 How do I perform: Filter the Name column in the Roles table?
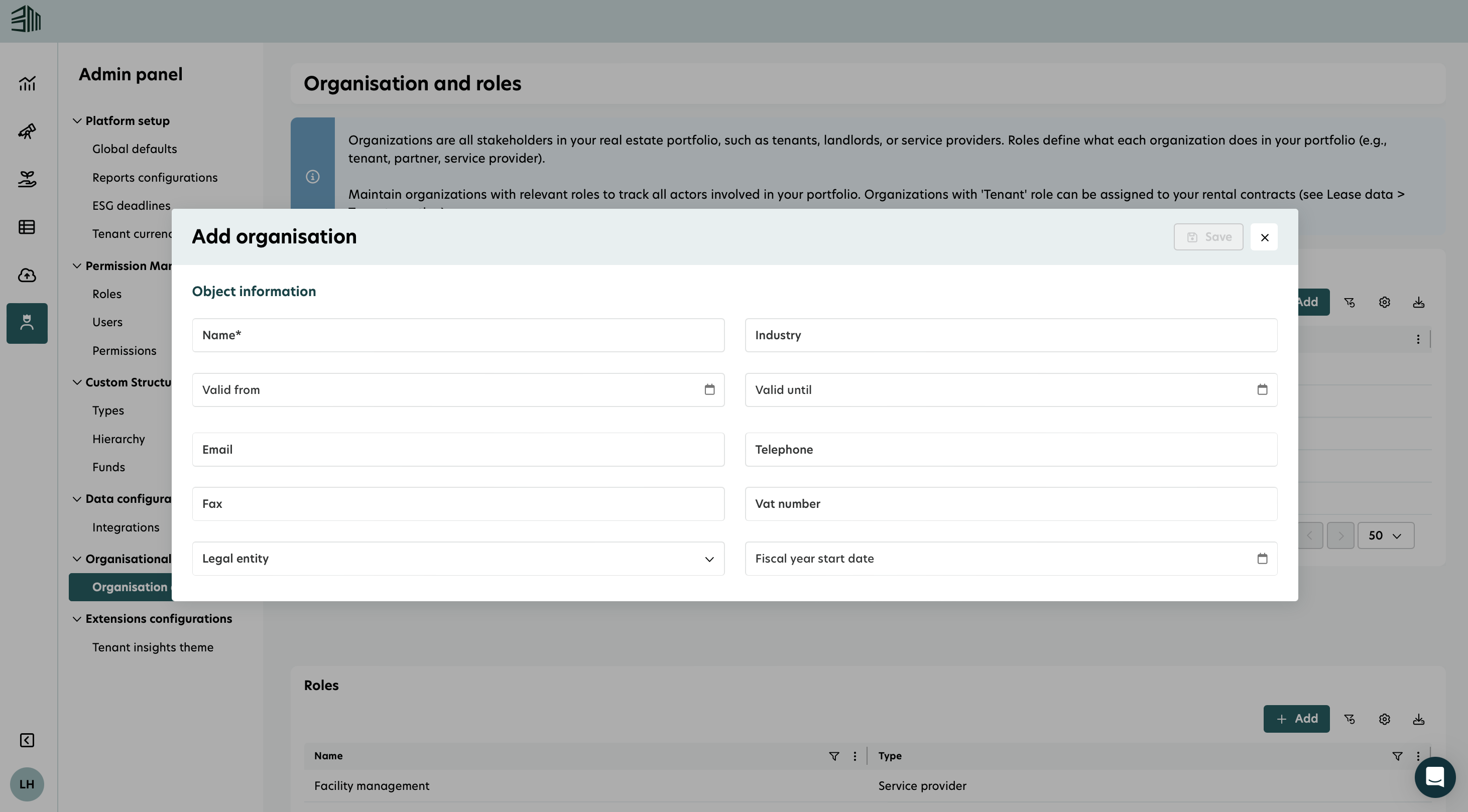pyautogui.click(x=834, y=756)
